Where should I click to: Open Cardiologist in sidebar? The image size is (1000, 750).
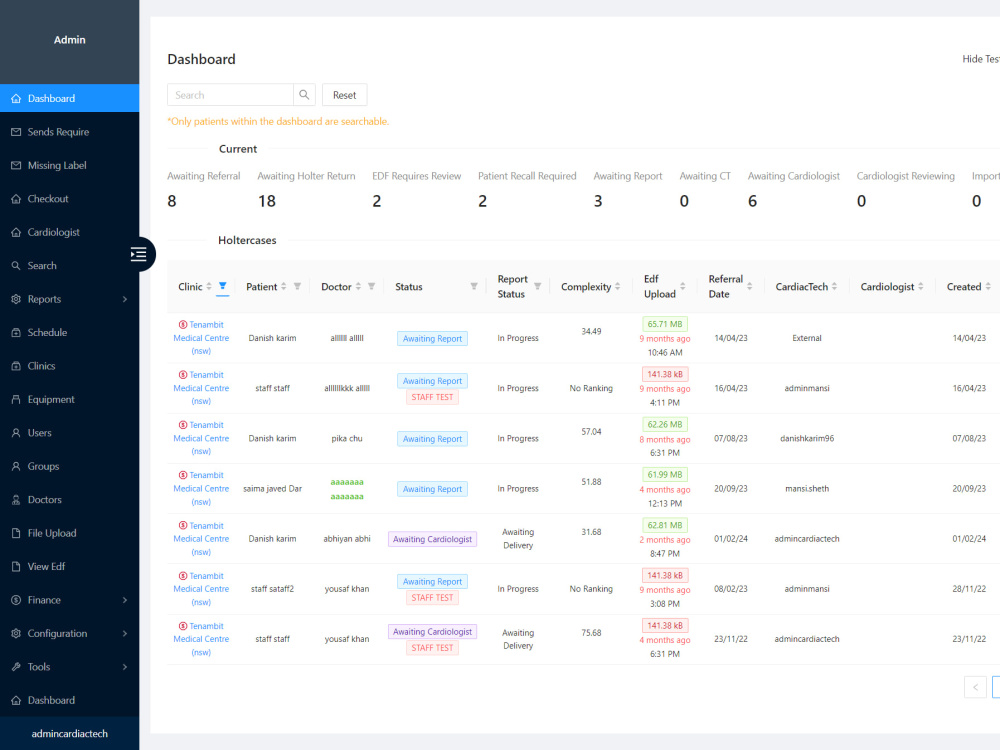coord(70,232)
